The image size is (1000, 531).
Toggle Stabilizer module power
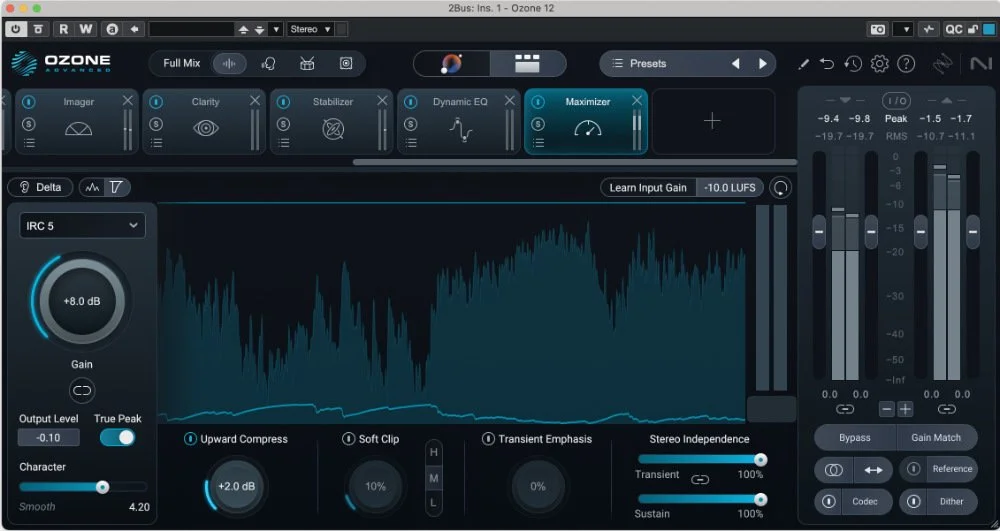click(x=284, y=102)
